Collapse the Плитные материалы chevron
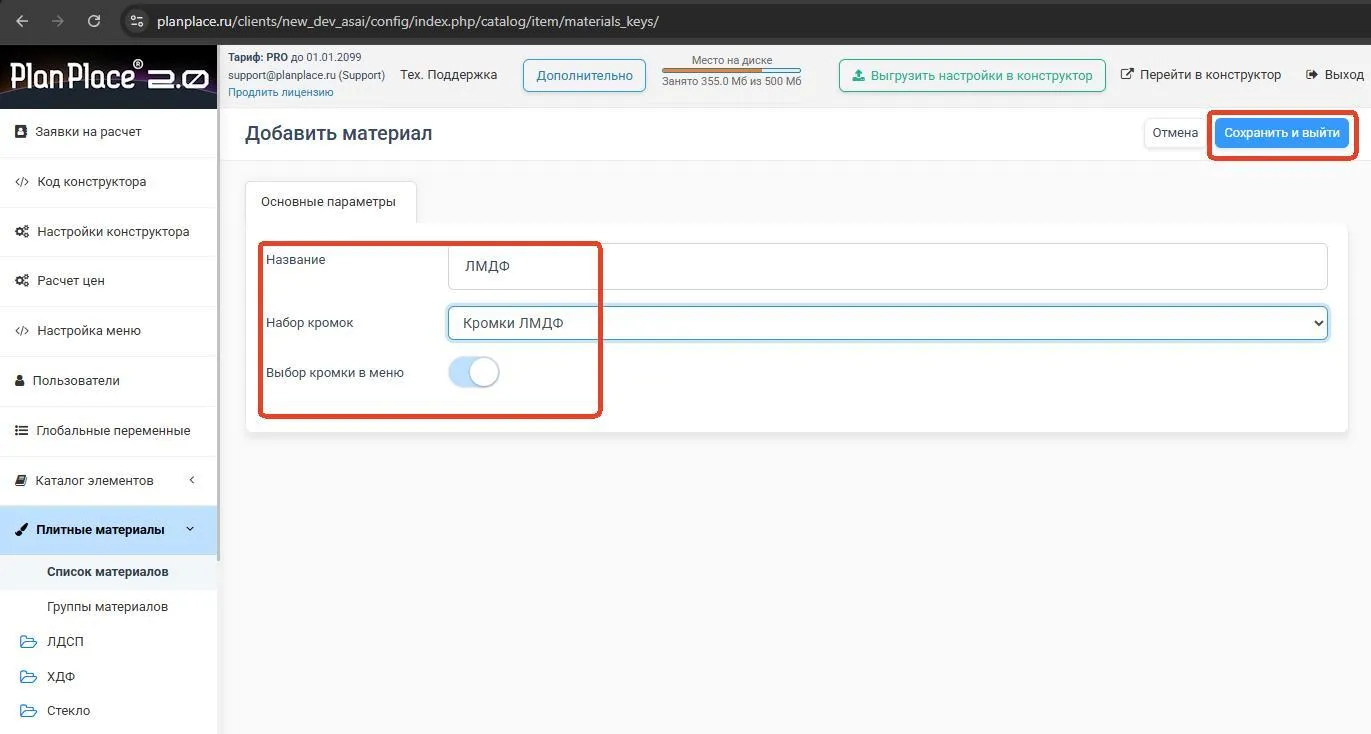 pos(191,529)
